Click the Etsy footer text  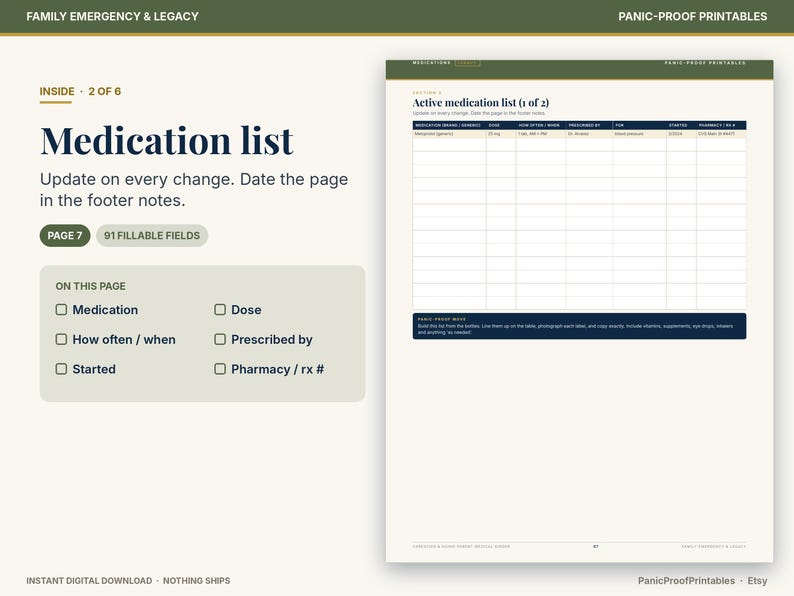757,581
